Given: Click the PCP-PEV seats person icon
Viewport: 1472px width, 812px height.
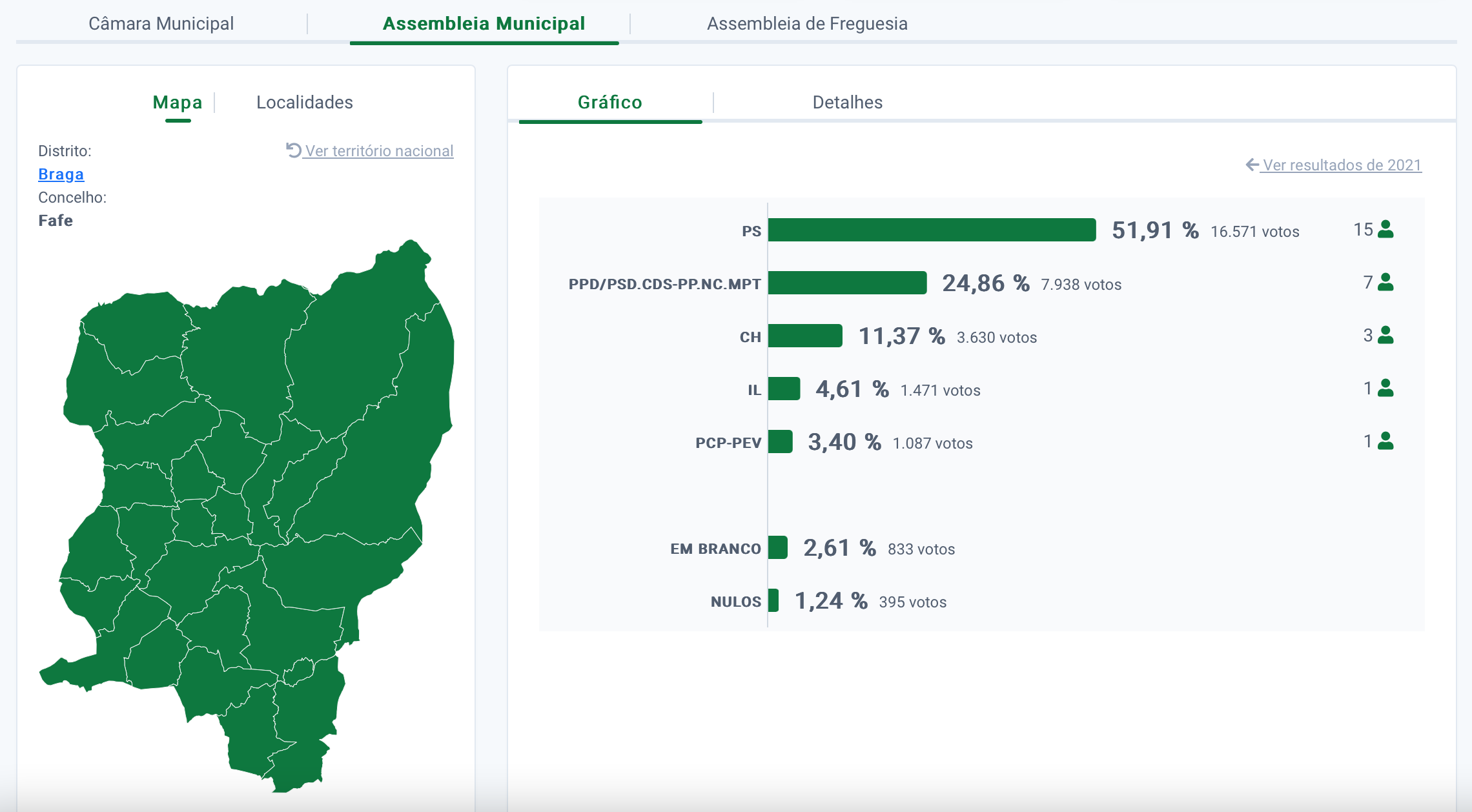Looking at the screenshot, I should (1385, 441).
